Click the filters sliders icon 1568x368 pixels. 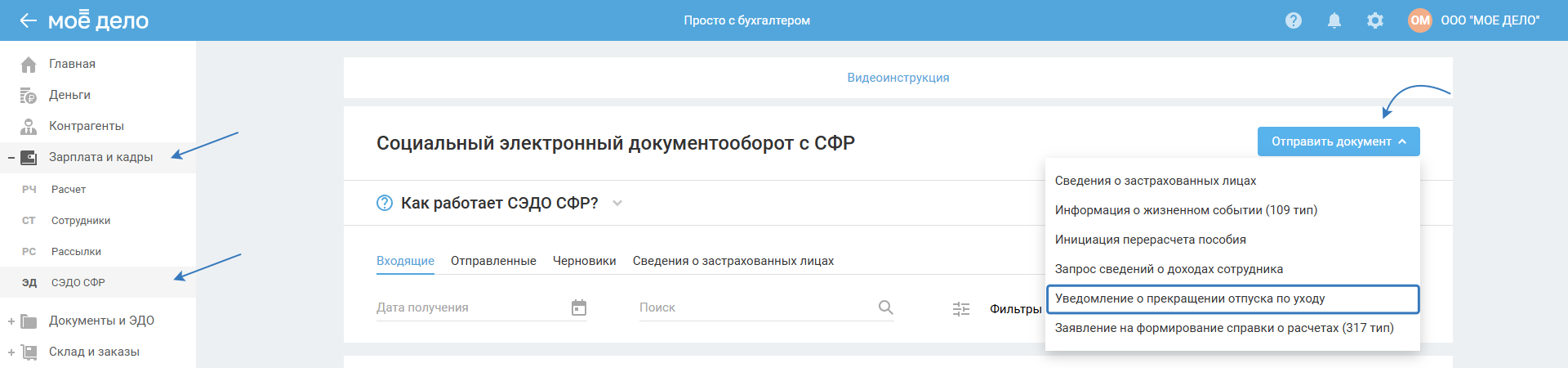pyautogui.click(x=961, y=309)
